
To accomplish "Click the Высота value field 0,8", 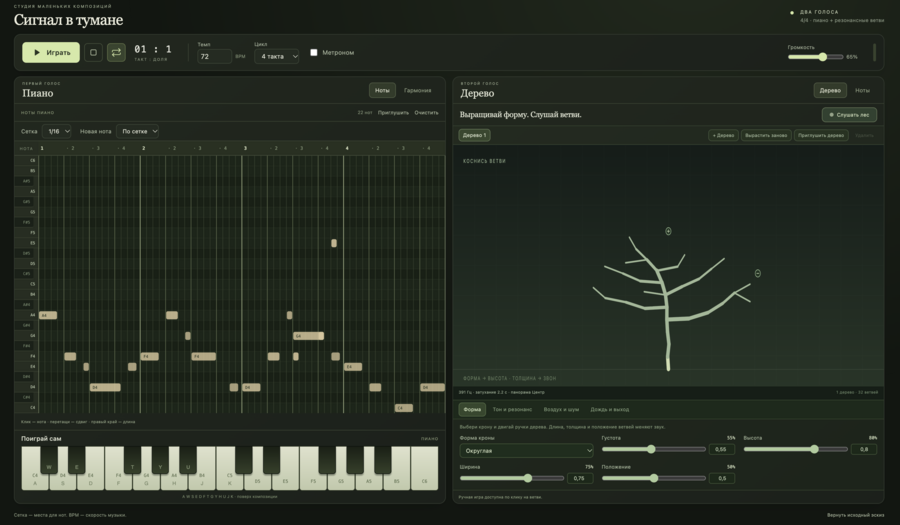I will click(x=864, y=449).
